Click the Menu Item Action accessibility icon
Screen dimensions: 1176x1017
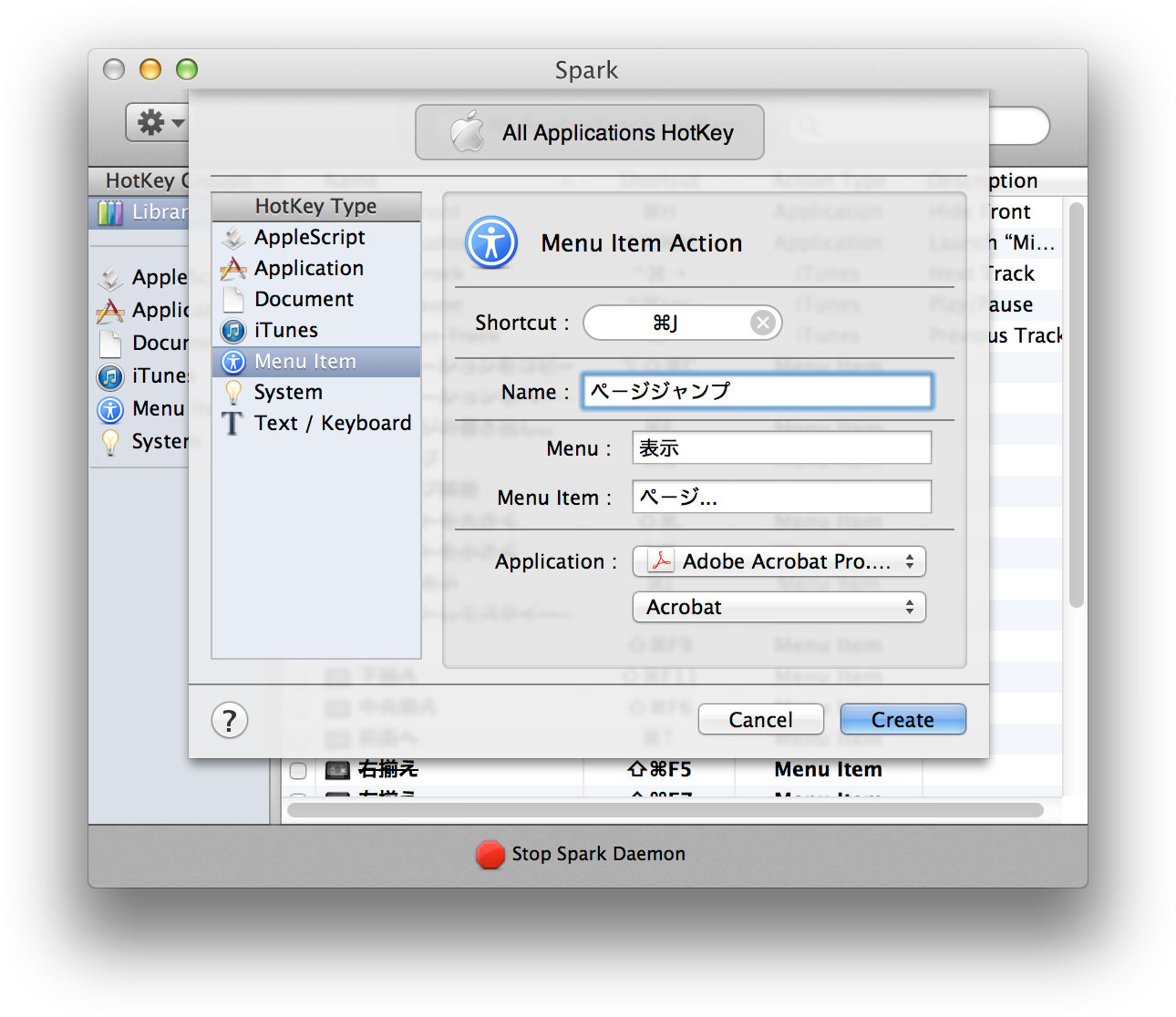[x=491, y=242]
